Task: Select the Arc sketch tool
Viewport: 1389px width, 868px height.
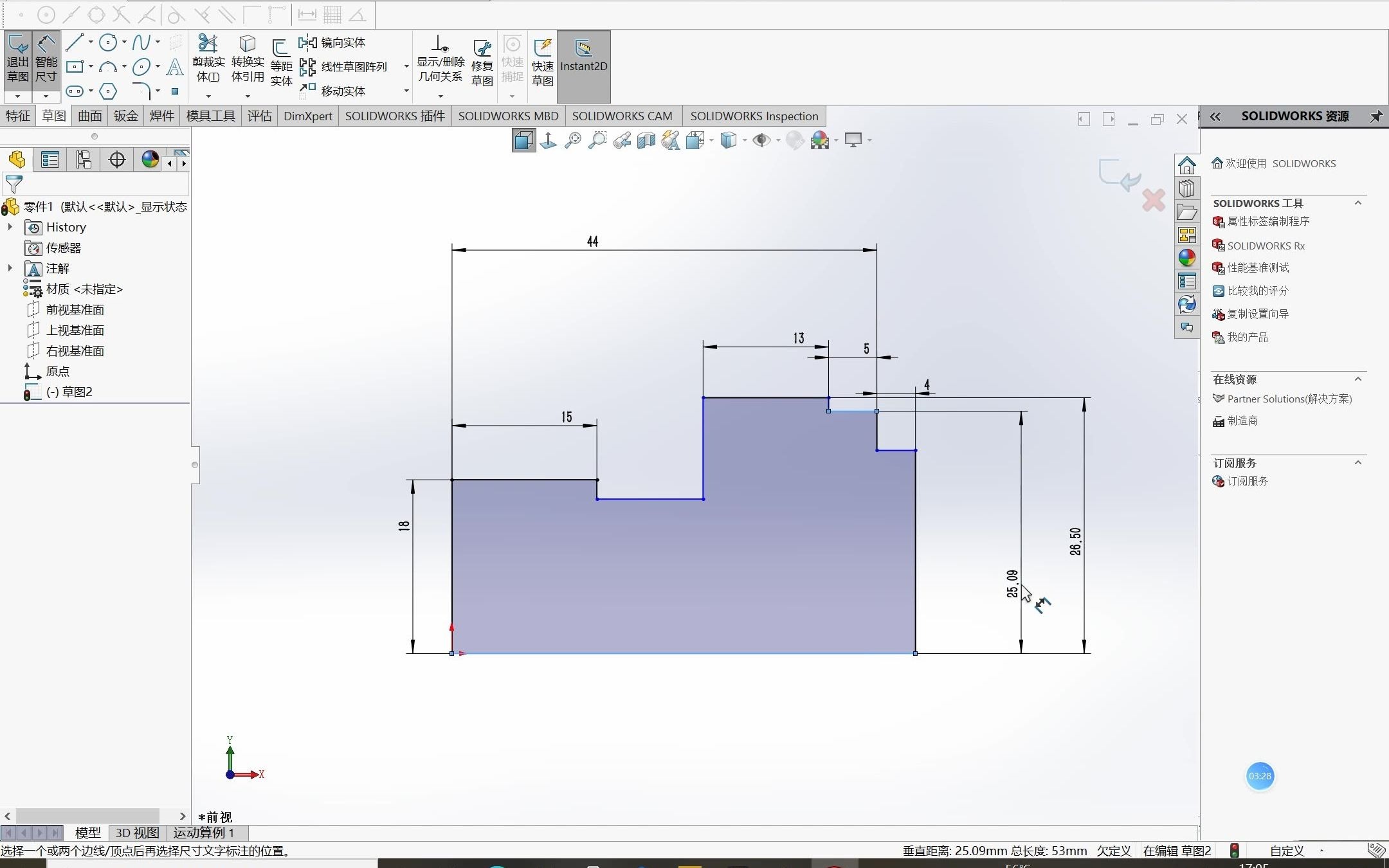Action: pyautogui.click(x=108, y=67)
